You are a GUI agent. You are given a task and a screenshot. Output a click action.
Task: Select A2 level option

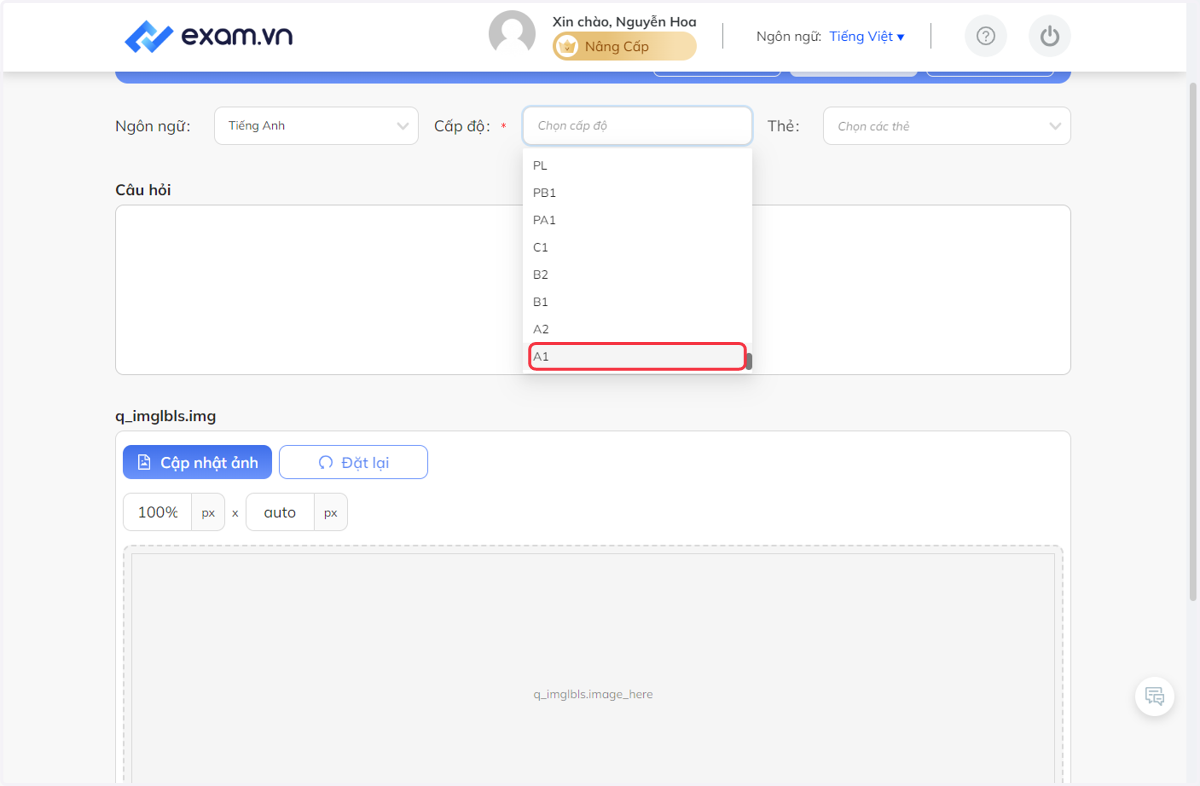pos(637,329)
